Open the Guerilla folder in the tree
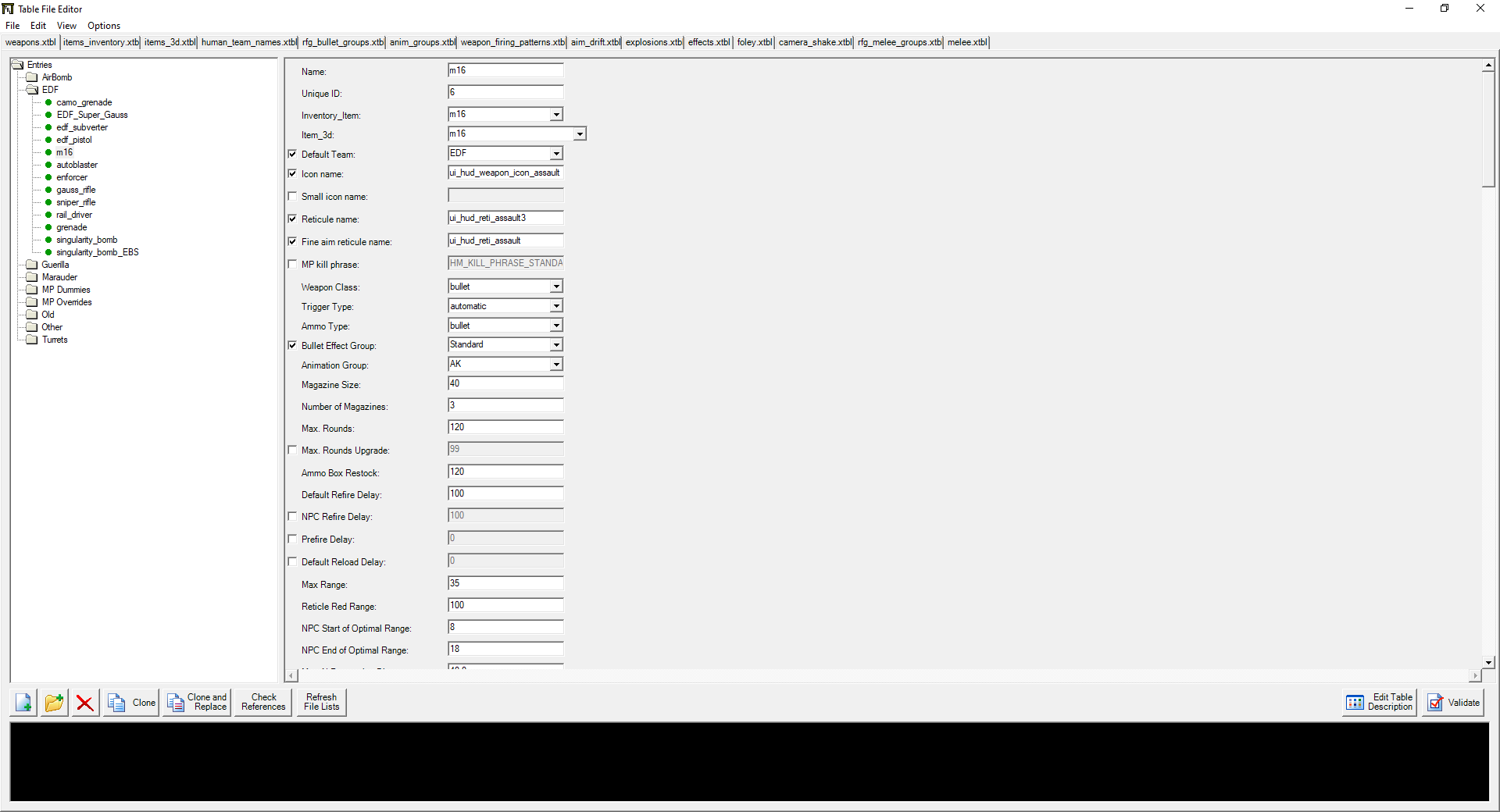The width and height of the screenshot is (1500, 812). [x=55, y=265]
